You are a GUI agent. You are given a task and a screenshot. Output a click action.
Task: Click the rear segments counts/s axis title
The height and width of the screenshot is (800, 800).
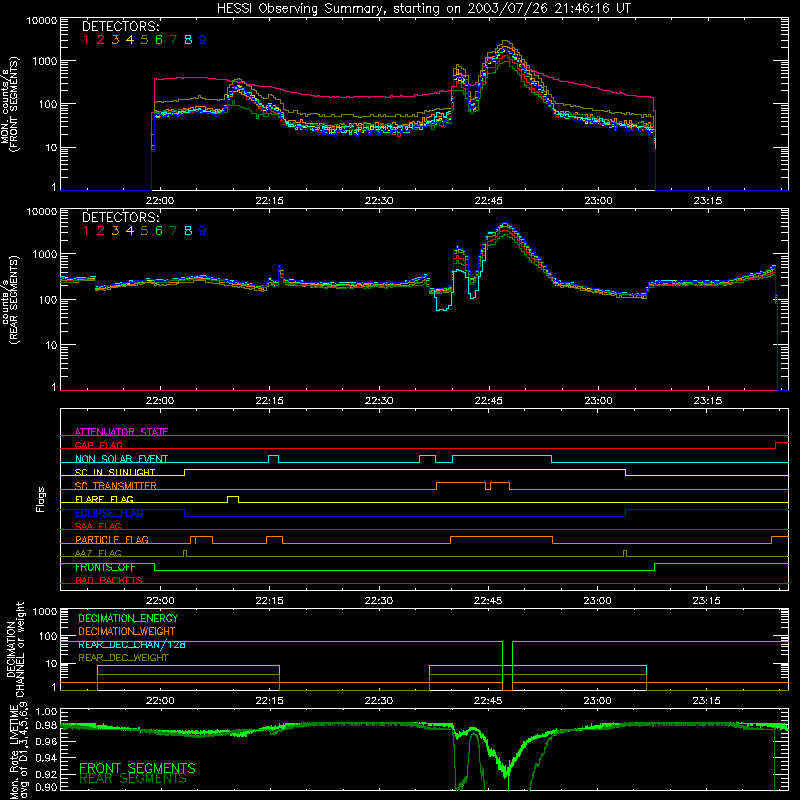click(x=9, y=299)
